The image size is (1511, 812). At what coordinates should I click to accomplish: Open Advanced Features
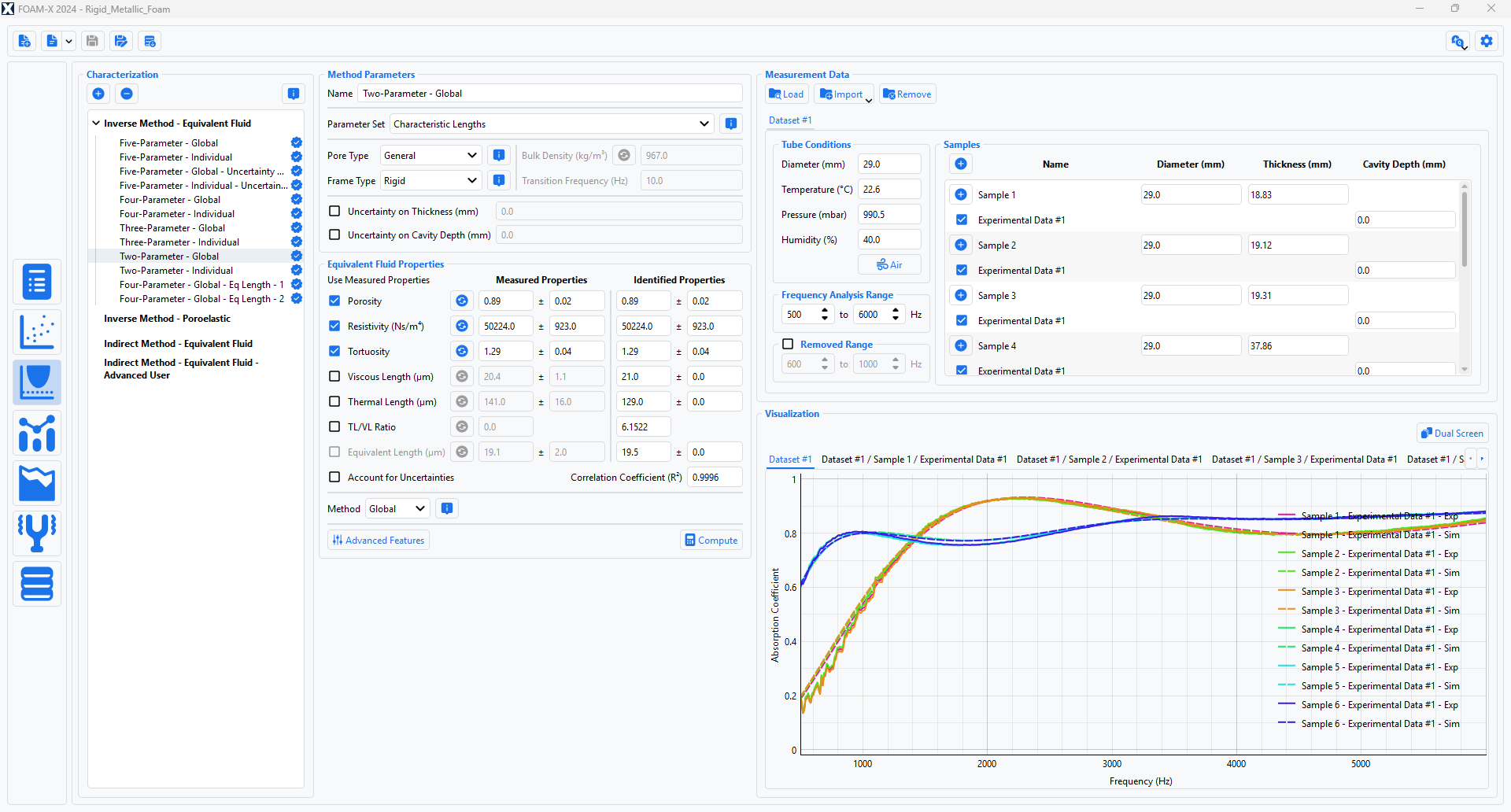[379, 541]
